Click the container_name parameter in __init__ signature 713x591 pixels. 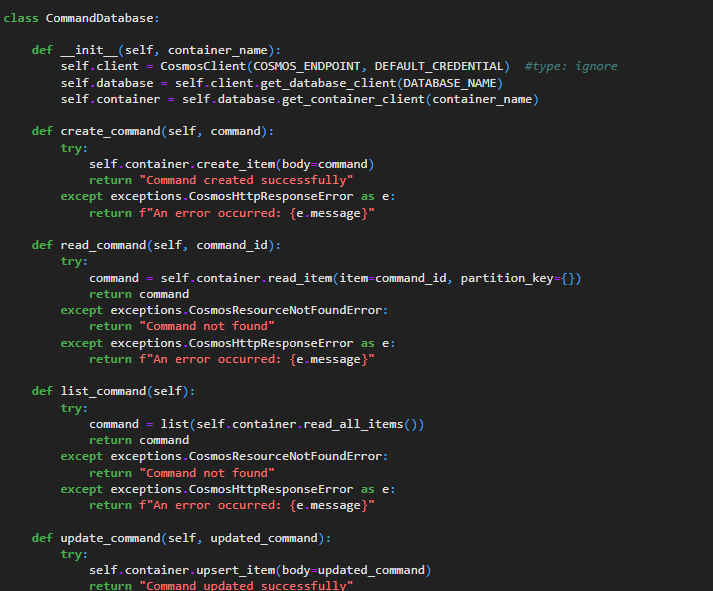click(x=218, y=50)
